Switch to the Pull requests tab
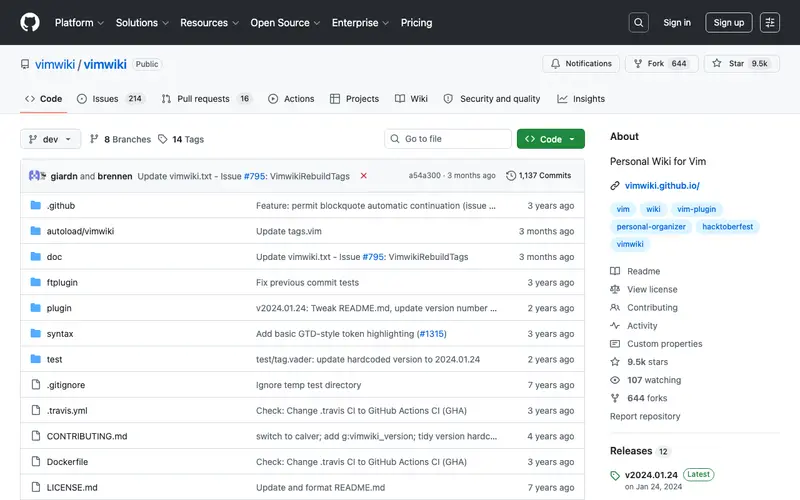 coord(206,98)
